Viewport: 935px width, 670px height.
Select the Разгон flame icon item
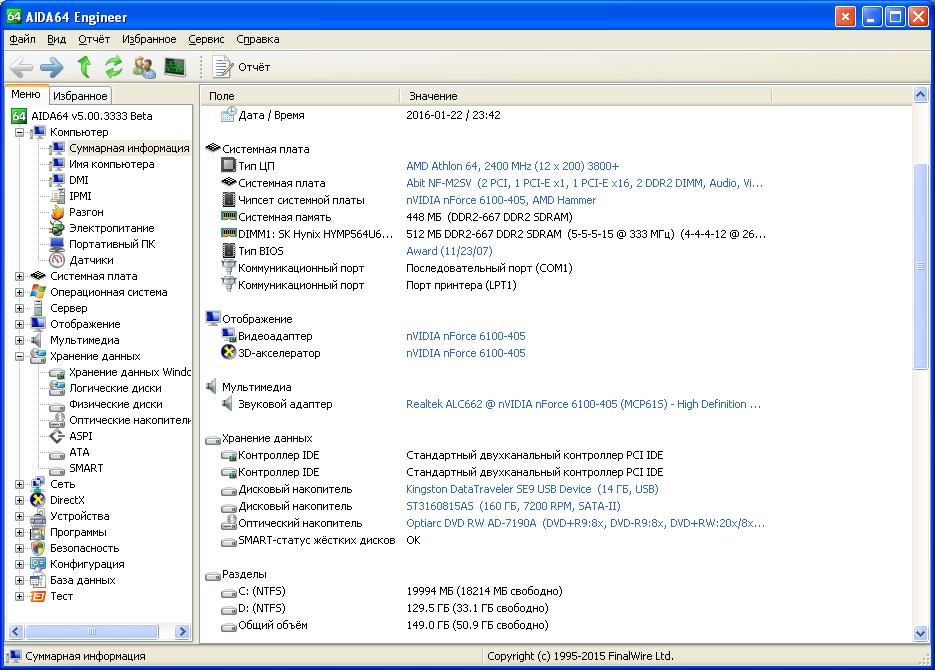tap(85, 212)
